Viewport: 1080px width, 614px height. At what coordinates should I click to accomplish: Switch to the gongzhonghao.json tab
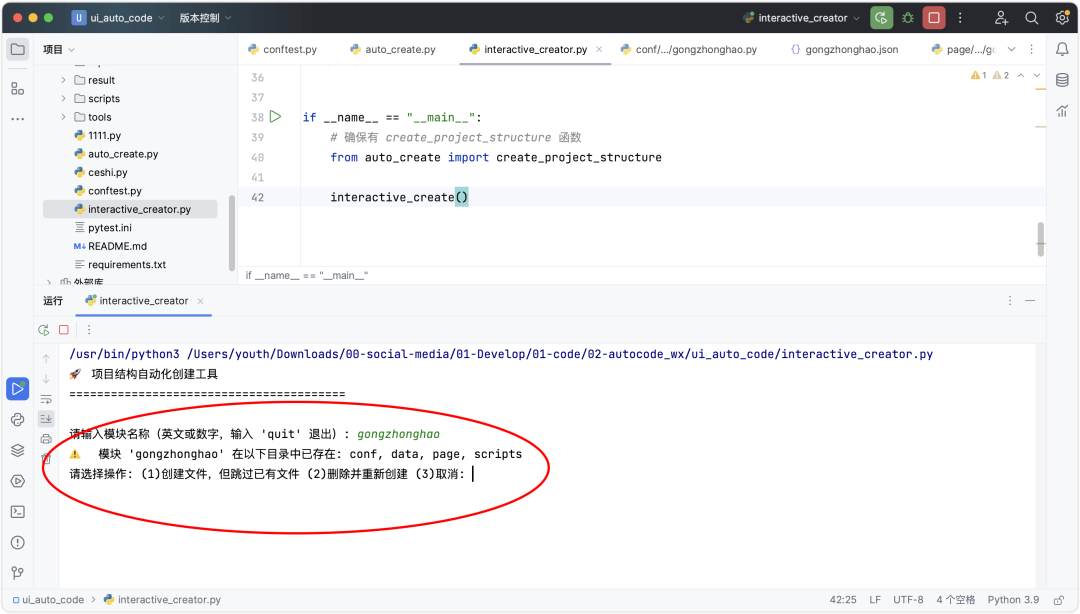pyautogui.click(x=844, y=50)
